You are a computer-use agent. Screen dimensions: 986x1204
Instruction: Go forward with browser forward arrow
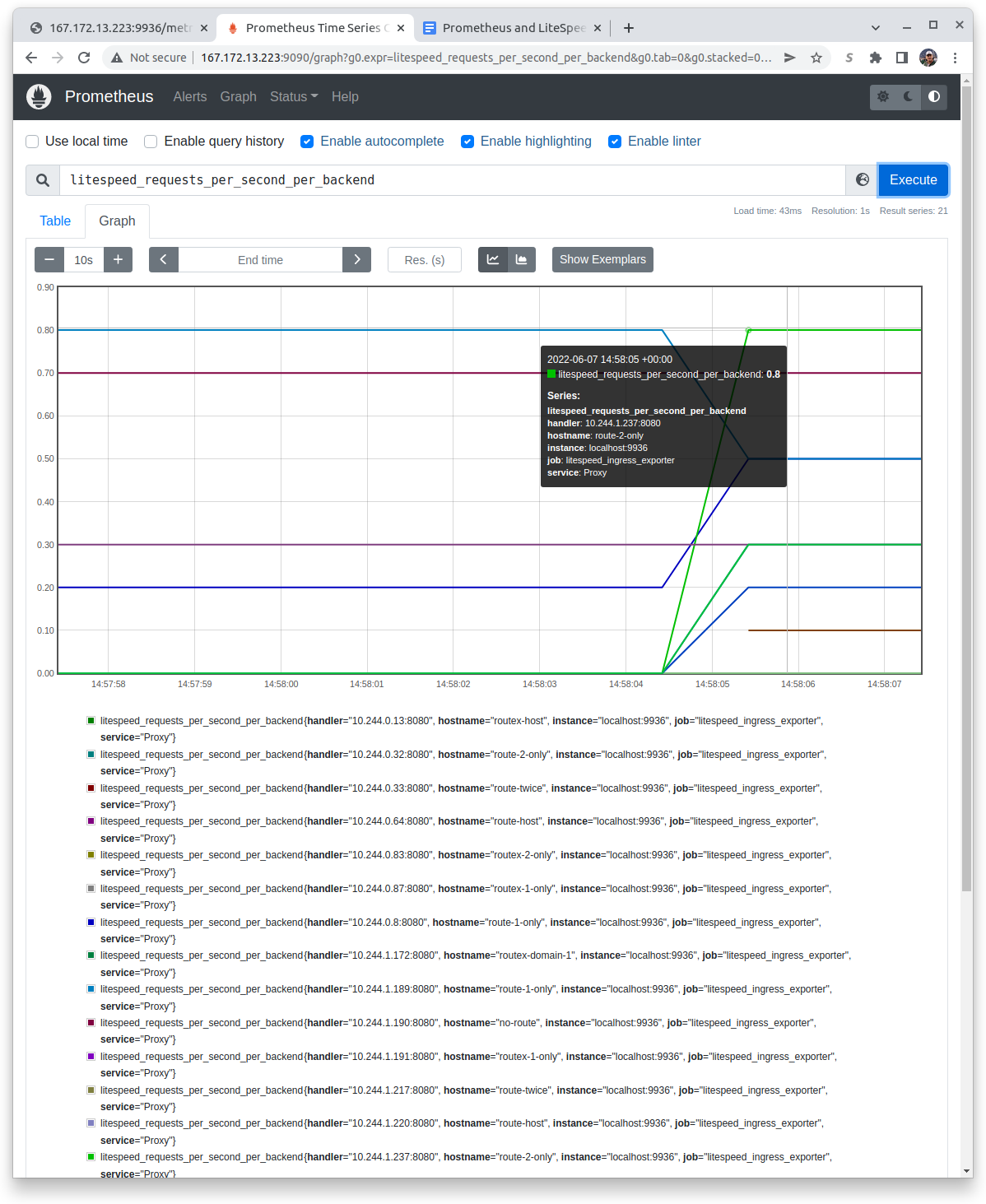click(58, 58)
